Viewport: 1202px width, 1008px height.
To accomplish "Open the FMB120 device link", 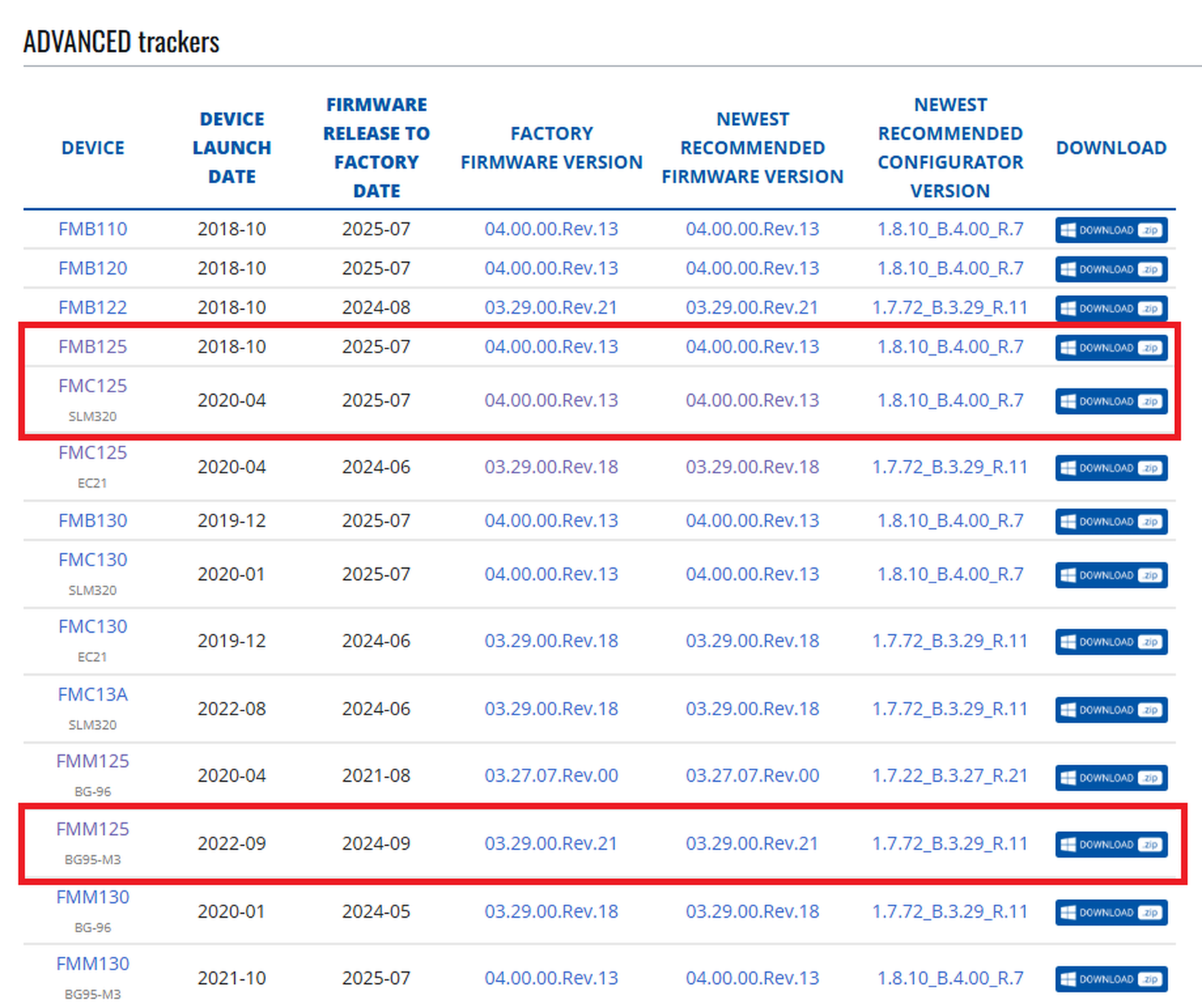I will pyautogui.click(x=93, y=268).
